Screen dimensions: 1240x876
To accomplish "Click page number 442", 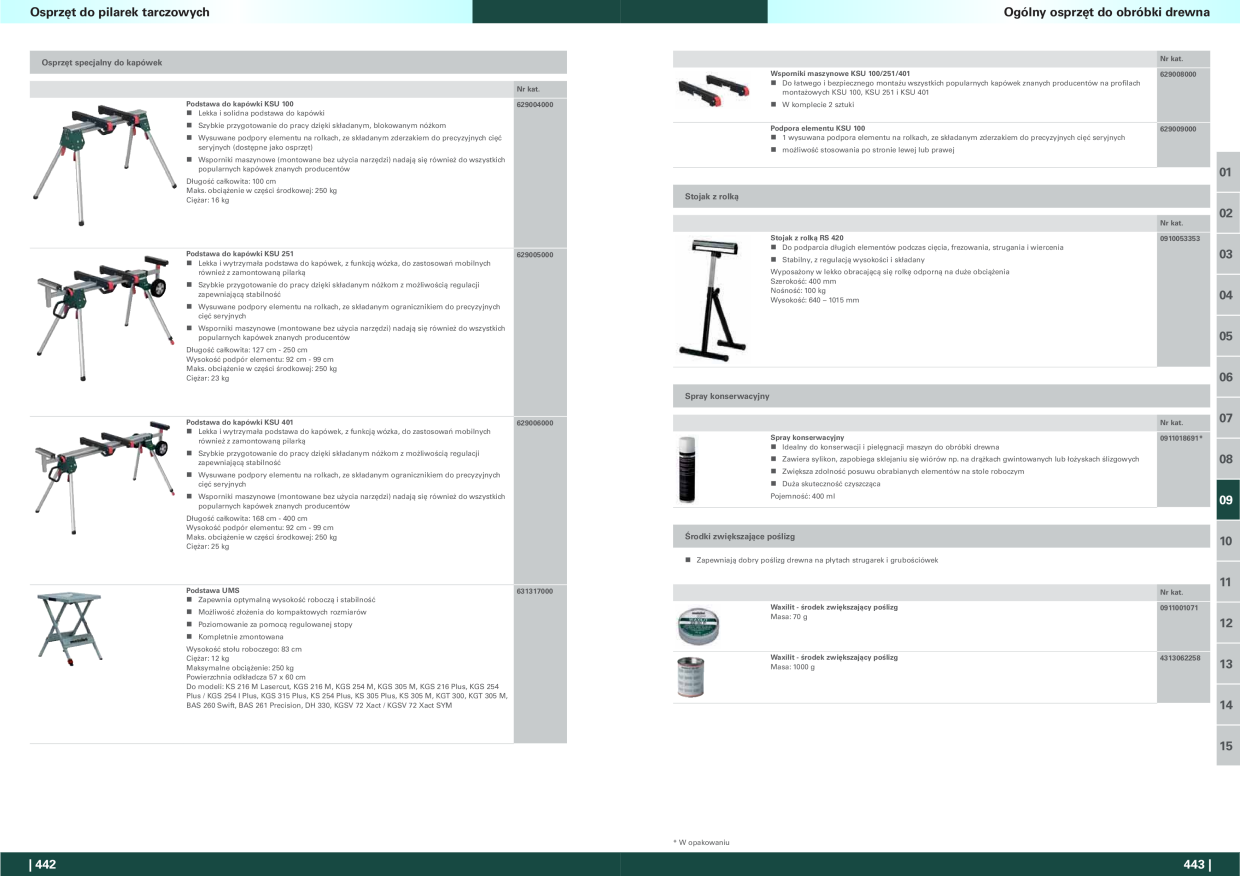I will (x=43, y=864).
